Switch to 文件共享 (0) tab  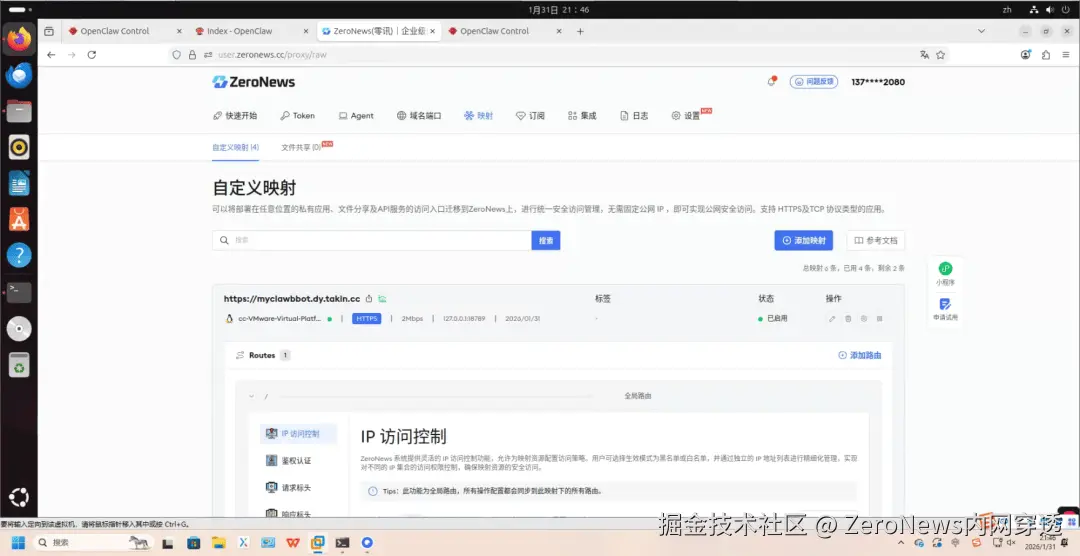pos(302,147)
